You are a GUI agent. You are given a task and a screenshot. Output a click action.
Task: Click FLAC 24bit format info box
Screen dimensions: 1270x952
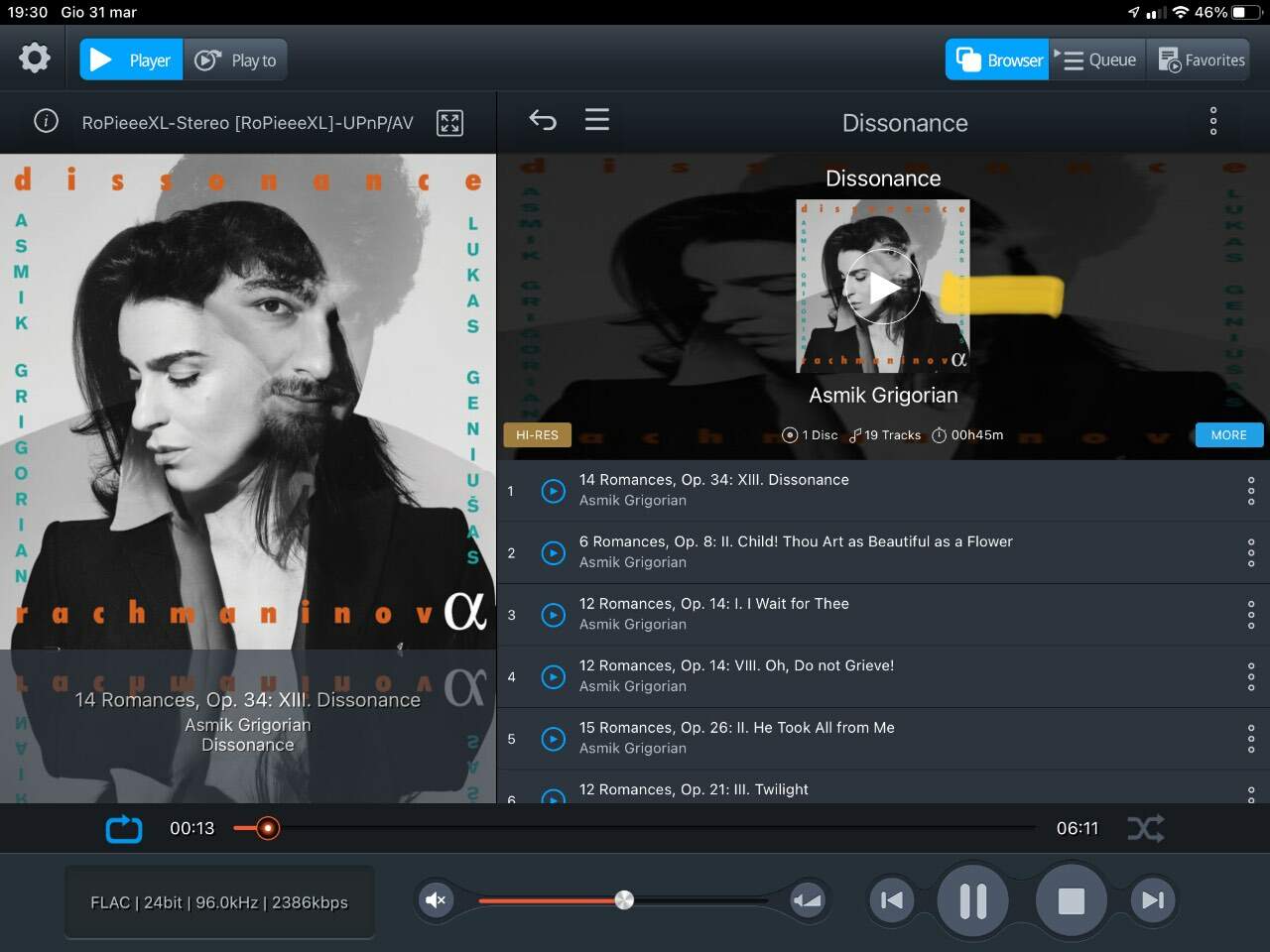tap(219, 902)
